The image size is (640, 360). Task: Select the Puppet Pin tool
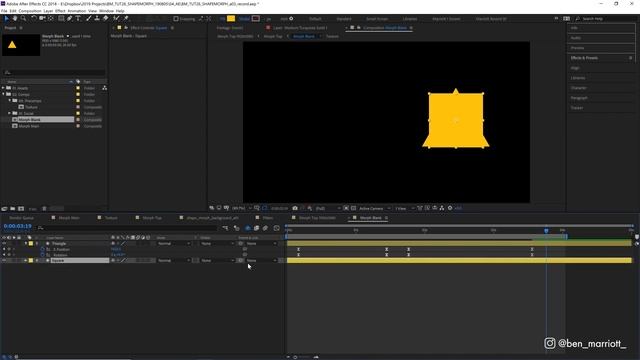[126, 18]
